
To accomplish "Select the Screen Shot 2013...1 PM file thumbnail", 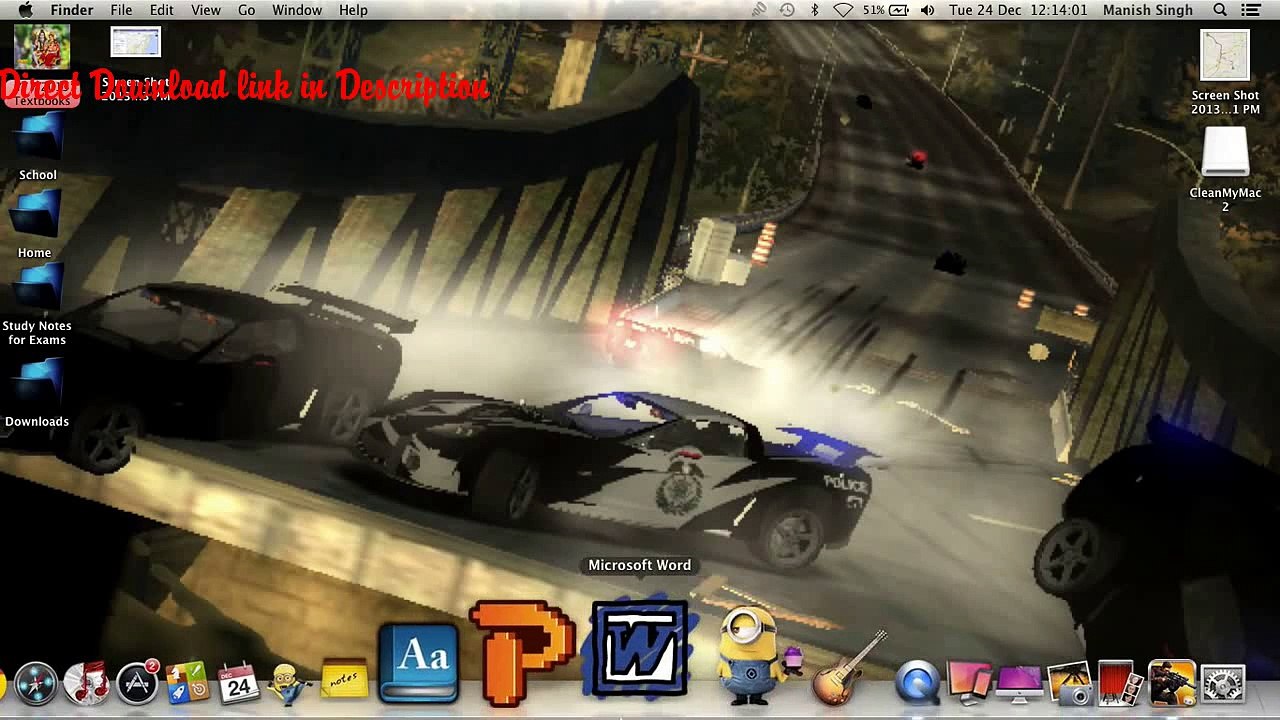I will tap(1225, 55).
